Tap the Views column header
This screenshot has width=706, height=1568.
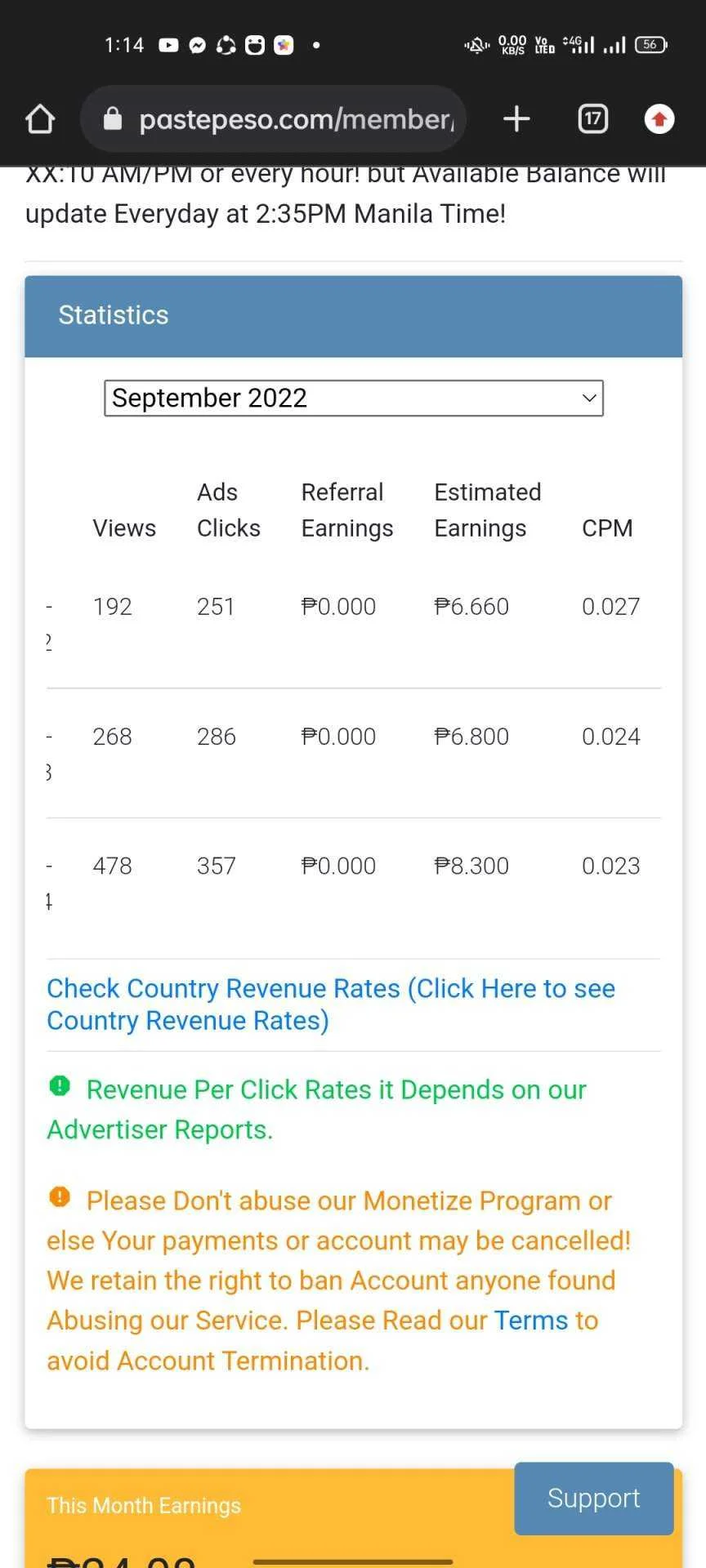tap(124, 528)
